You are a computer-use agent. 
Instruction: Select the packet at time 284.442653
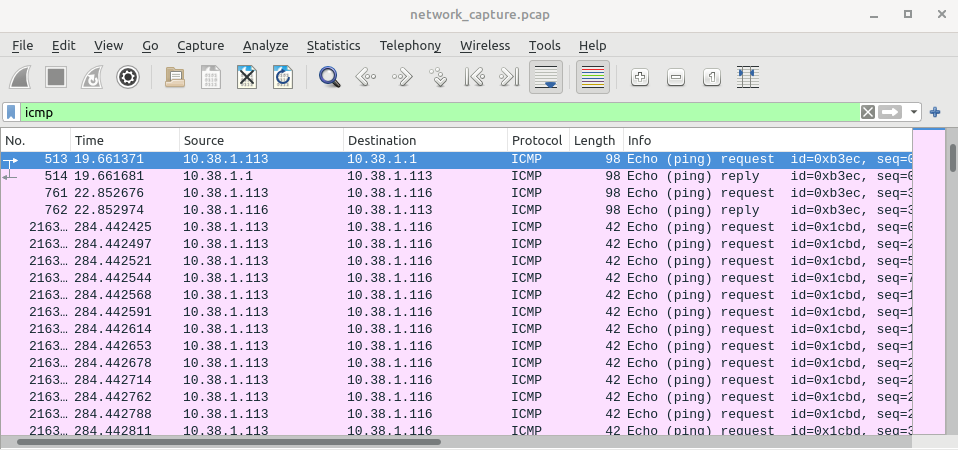coord(456,346)
